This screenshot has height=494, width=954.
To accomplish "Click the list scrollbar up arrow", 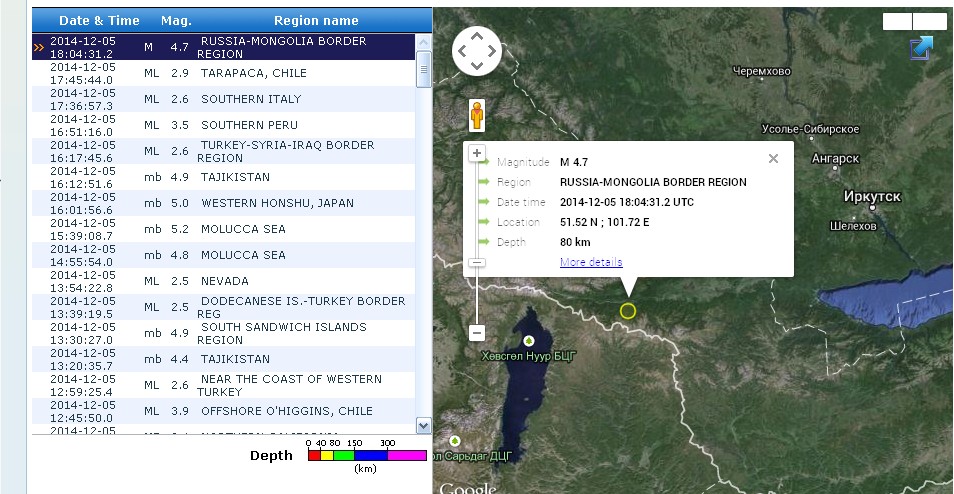I will pos(423,42).
